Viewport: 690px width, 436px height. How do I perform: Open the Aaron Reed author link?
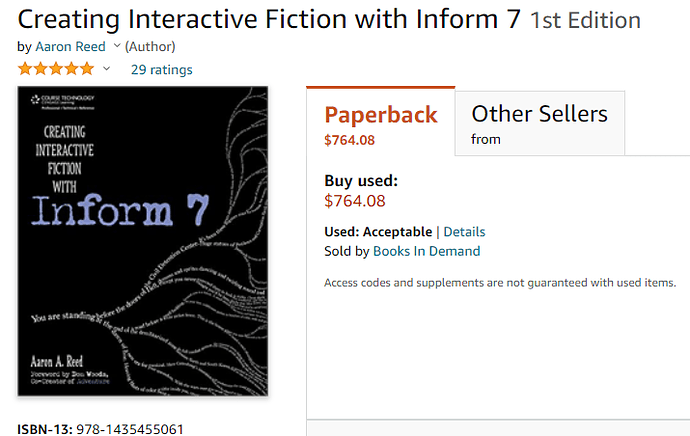coord(70,47)
